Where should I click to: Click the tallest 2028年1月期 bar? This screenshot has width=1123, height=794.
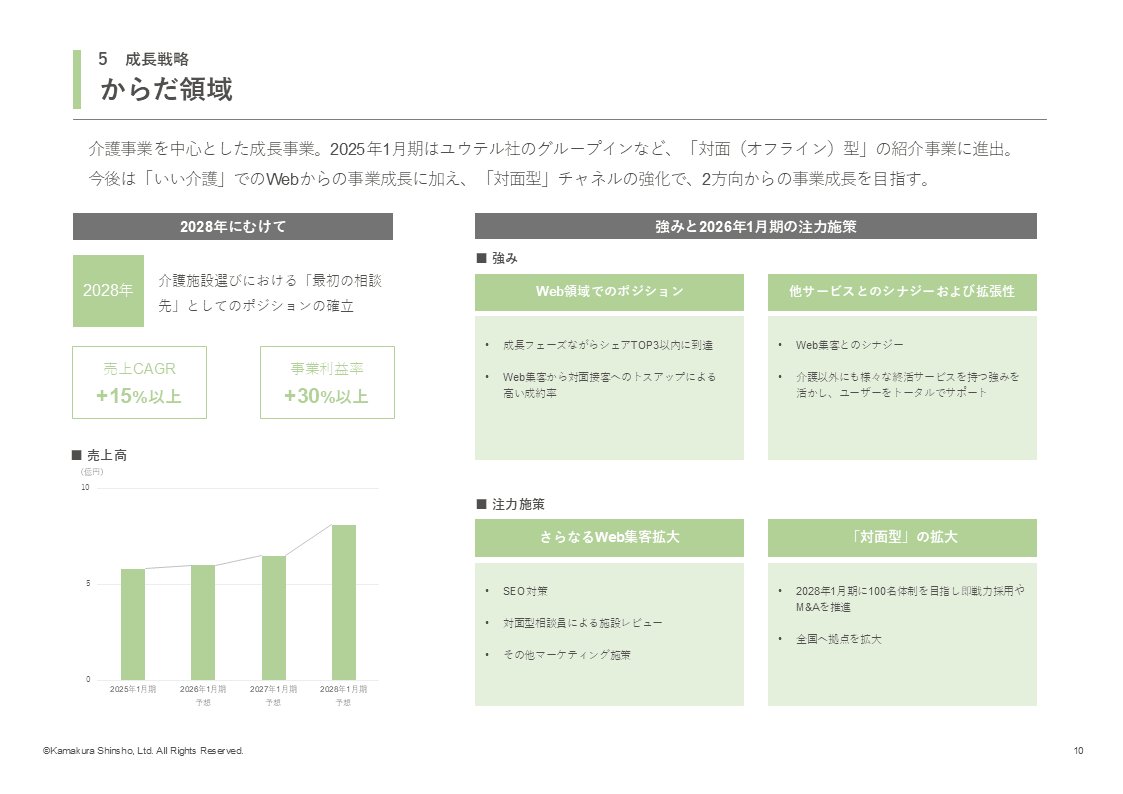click(x=343, y=602)
